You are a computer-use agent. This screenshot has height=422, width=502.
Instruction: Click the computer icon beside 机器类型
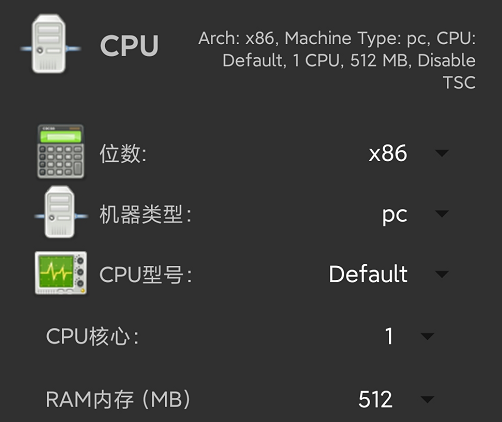pos(61,212)
